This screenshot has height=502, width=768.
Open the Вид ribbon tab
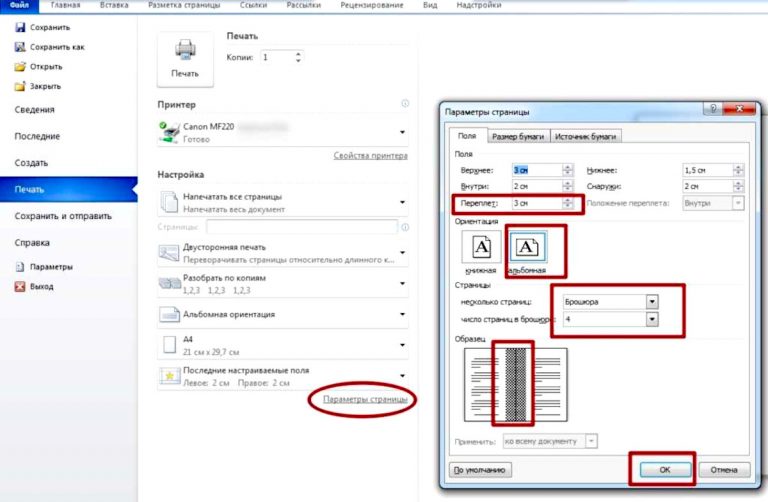pos(430,5)
